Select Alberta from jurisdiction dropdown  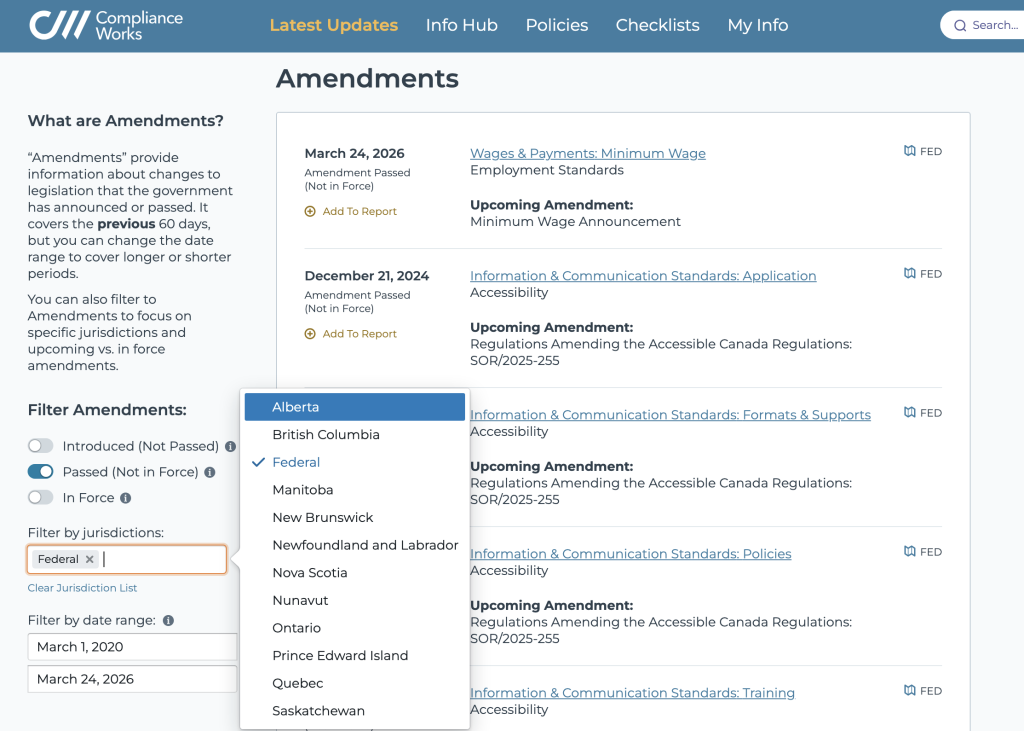click(296, 407)
